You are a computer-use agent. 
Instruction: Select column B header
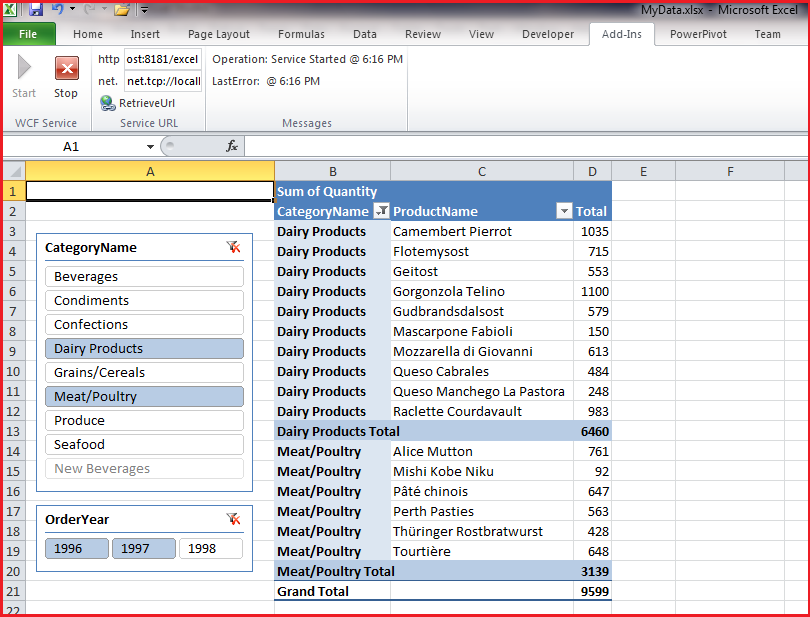click(x=333, y=172)
